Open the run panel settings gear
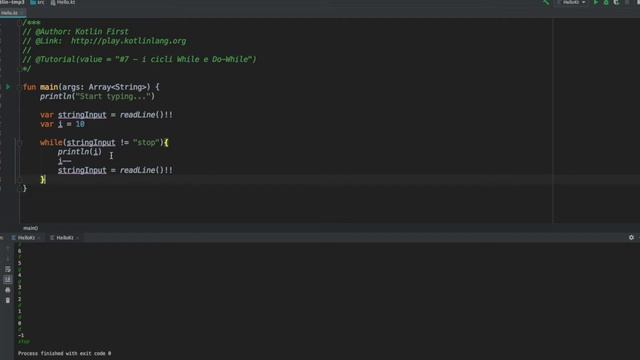The height and width of the screenshot is (360, 640). (631, 237)
